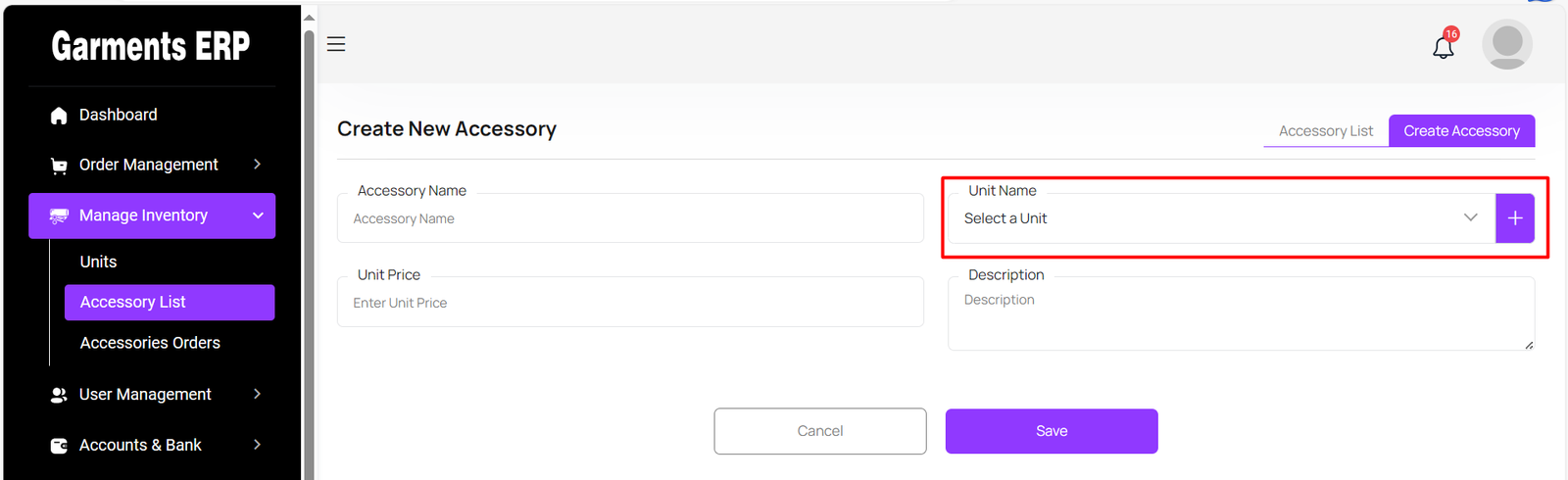Click the Enter Unit Price field
Viewport: 1568px width, 480px height.
pos(630,304)
